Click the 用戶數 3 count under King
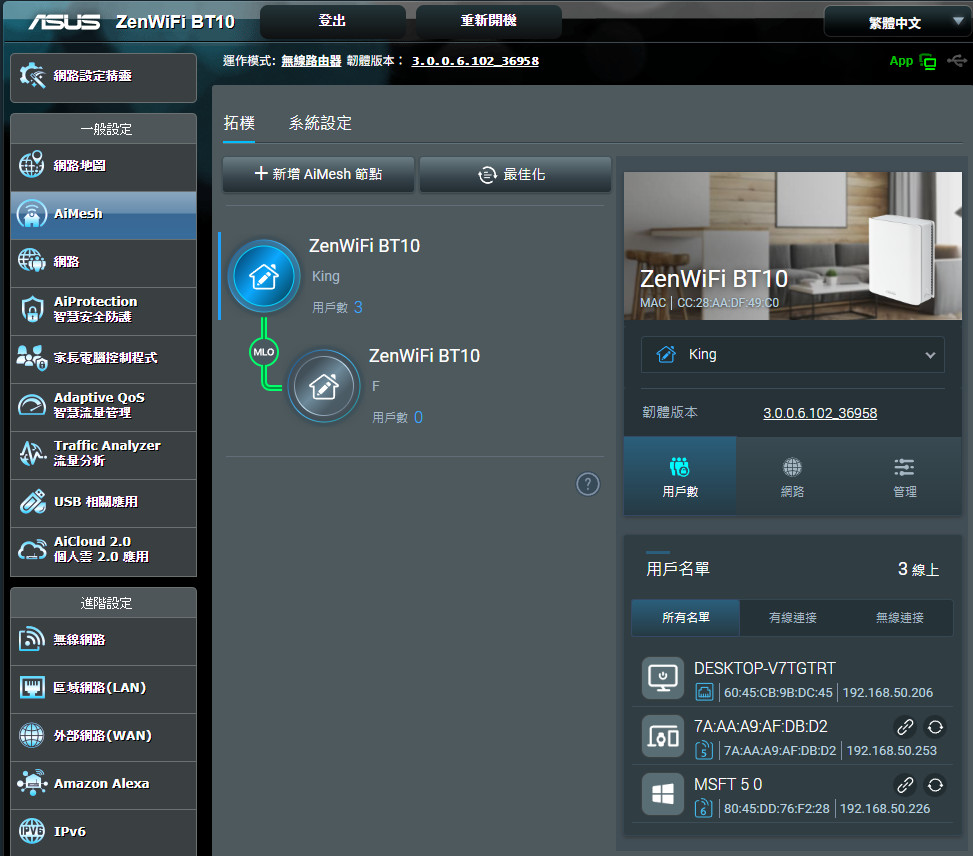 pos(337,307)
